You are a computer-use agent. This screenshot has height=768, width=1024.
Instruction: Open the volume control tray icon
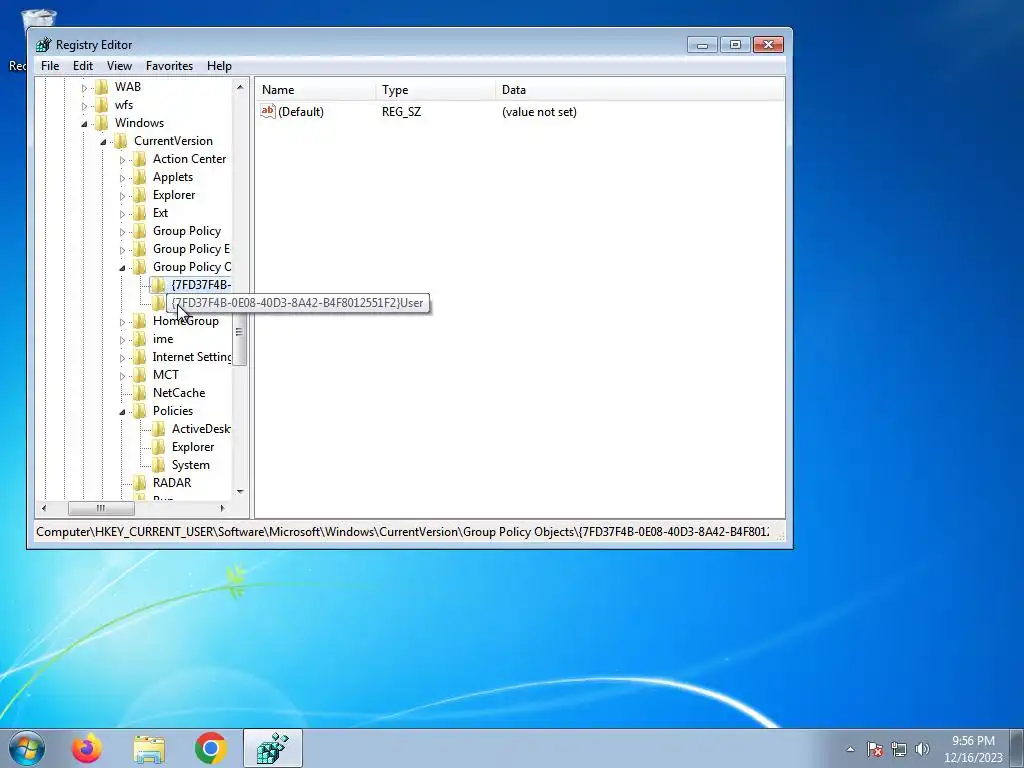922,749
